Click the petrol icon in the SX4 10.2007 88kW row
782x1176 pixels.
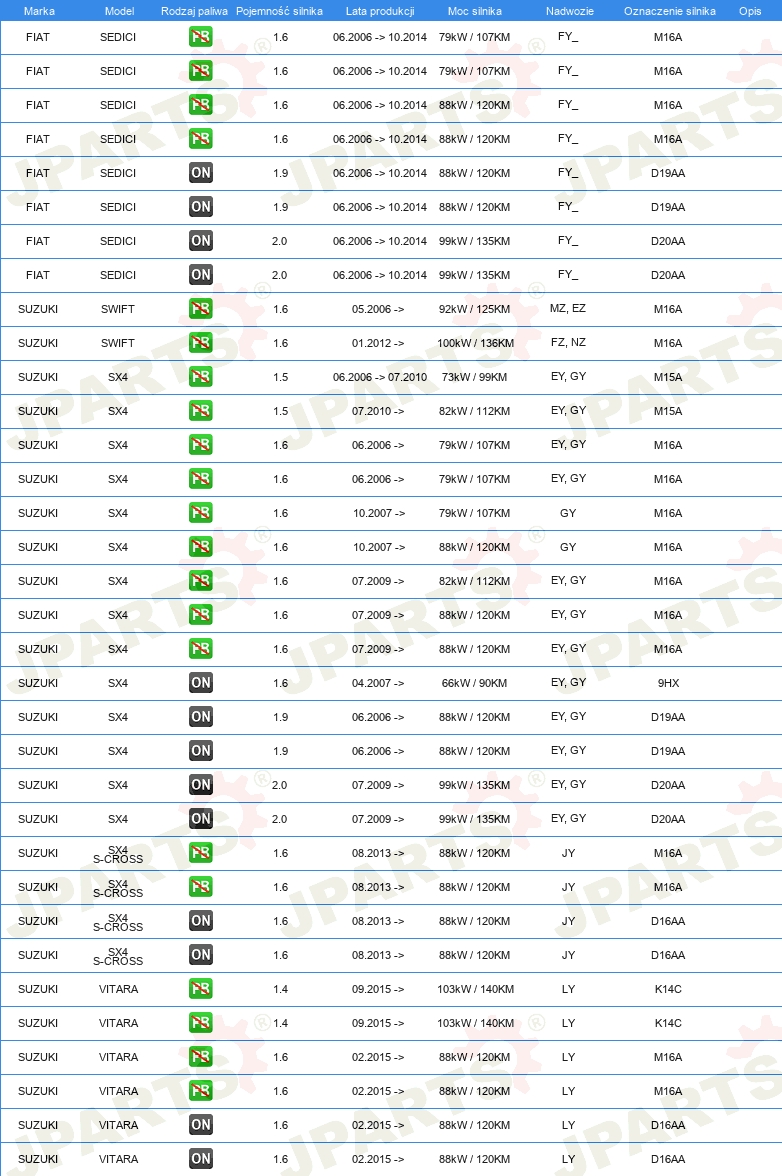point(200,547)
